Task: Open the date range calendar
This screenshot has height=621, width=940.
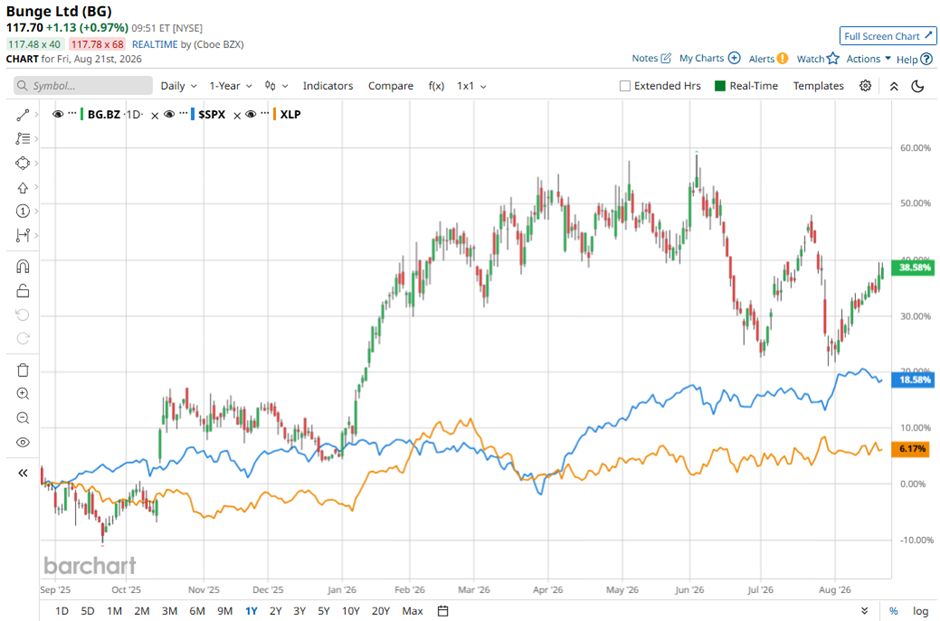Action: [x=443, y=611]
